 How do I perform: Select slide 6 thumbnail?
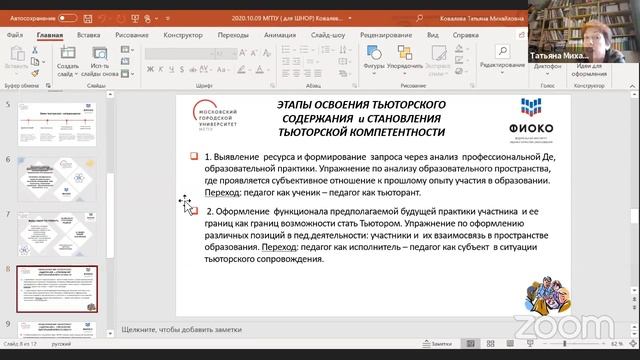57,179
